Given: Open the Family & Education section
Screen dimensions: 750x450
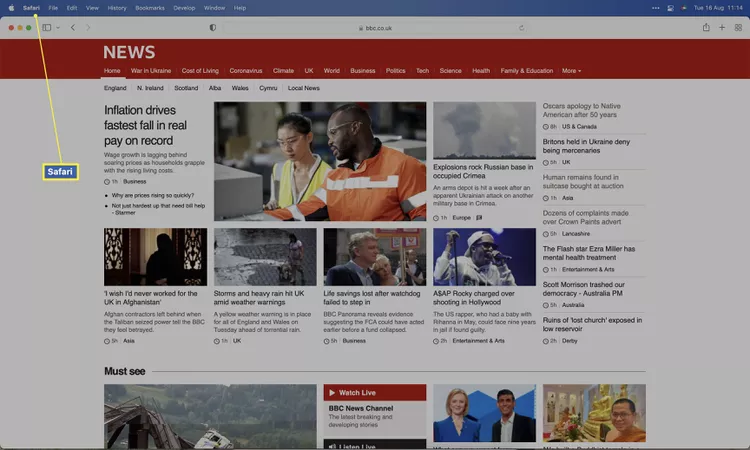Looking at the screenshot, I should click(x=527, y=71).
